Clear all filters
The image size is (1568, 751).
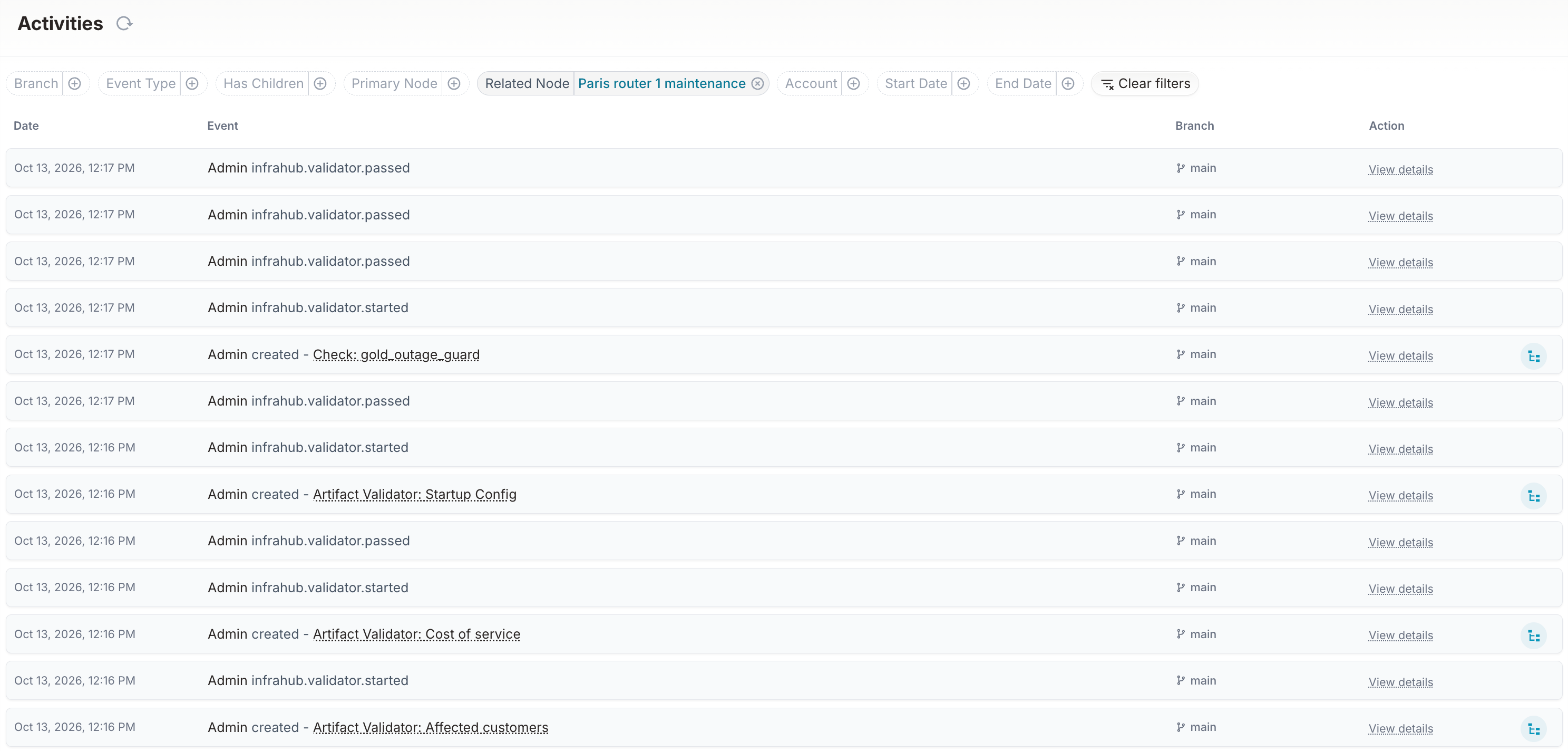[1145, 84]
